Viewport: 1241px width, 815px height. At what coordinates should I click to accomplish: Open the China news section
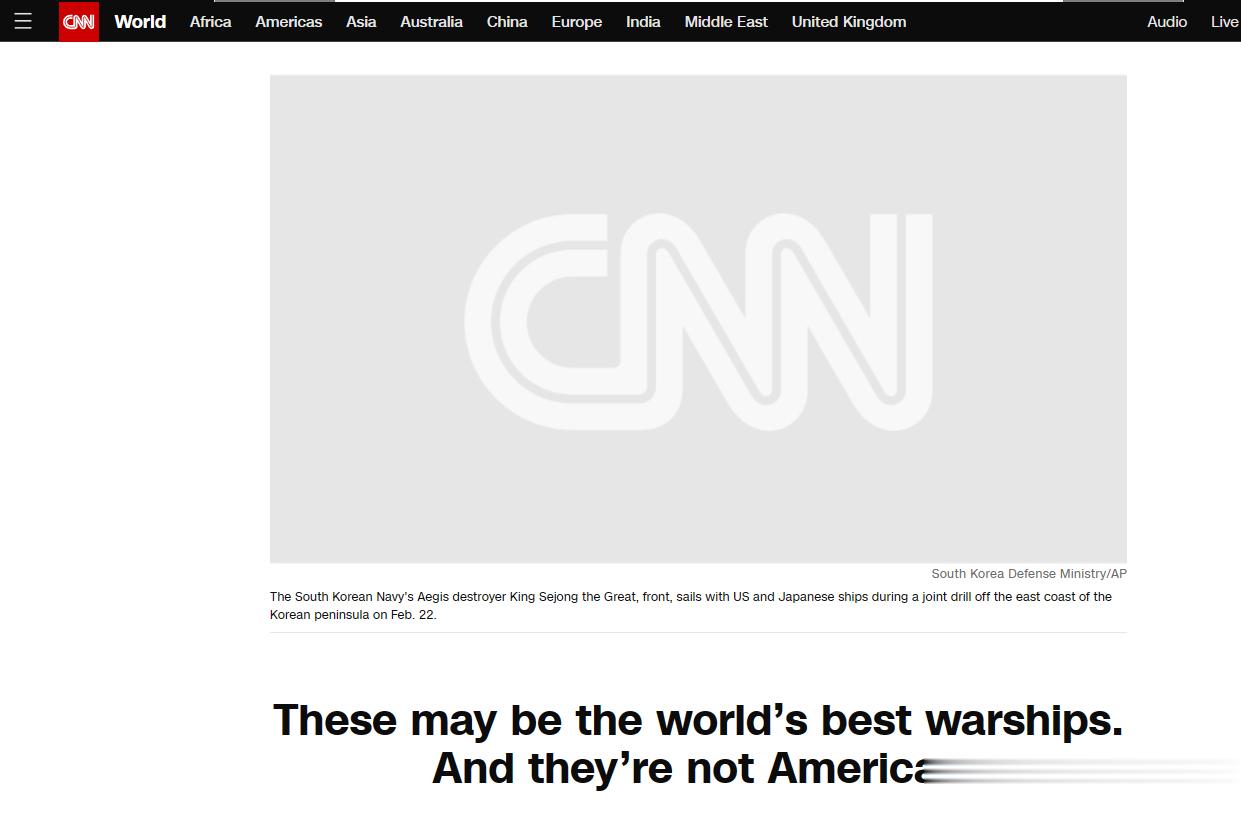(507, 21)
